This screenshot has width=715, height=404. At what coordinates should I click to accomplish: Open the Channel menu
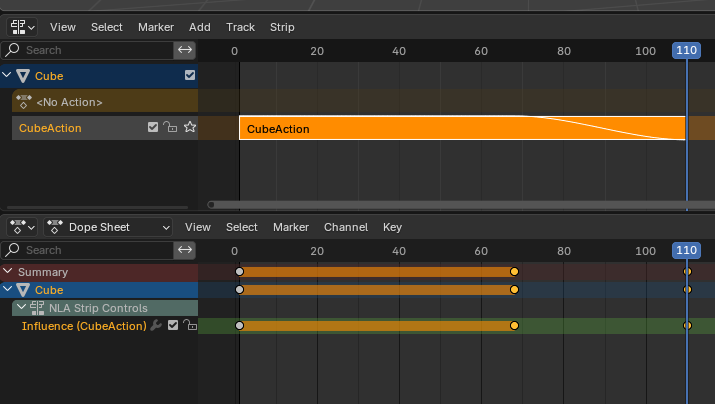(346, 227)
